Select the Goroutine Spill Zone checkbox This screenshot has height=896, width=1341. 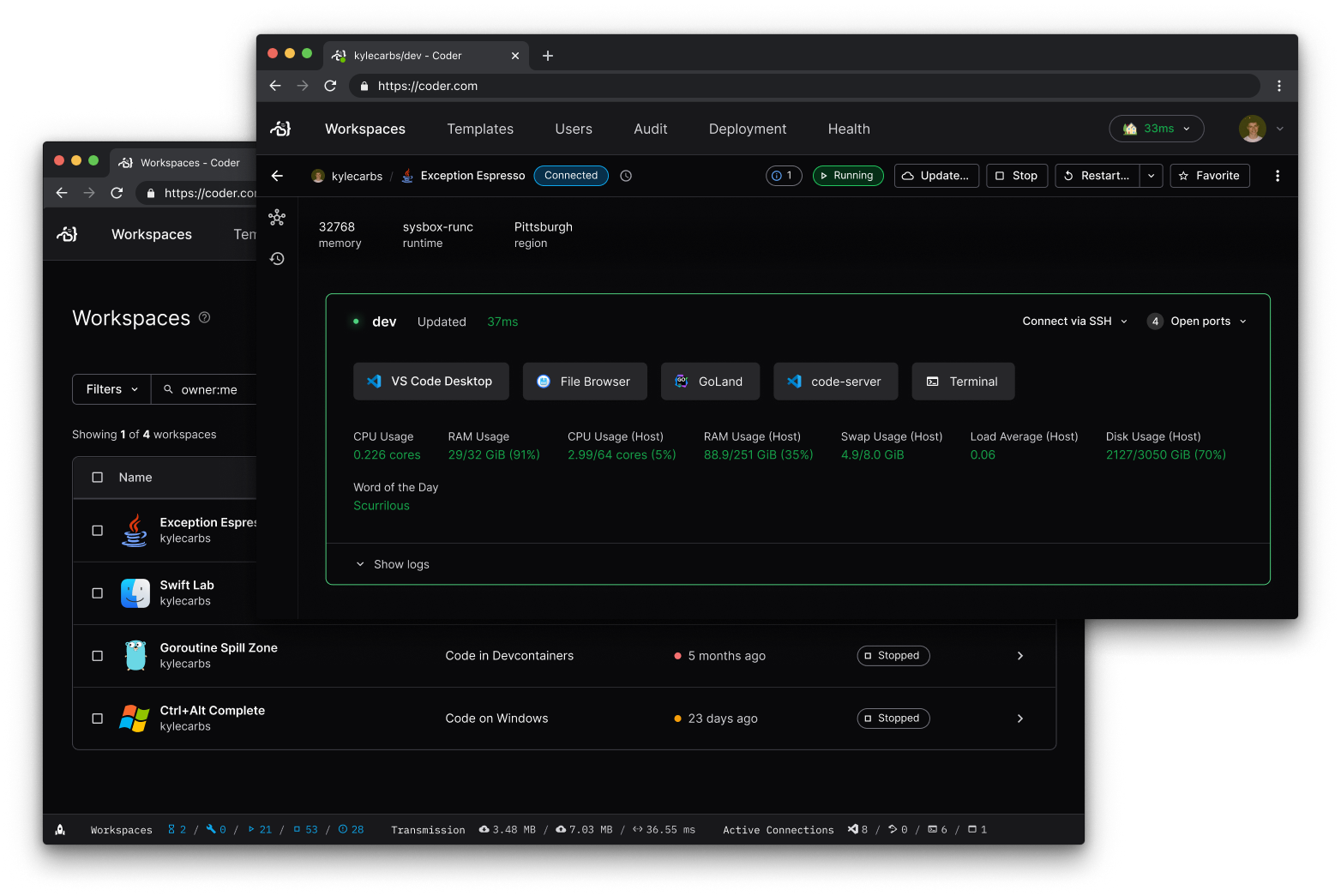97,656
